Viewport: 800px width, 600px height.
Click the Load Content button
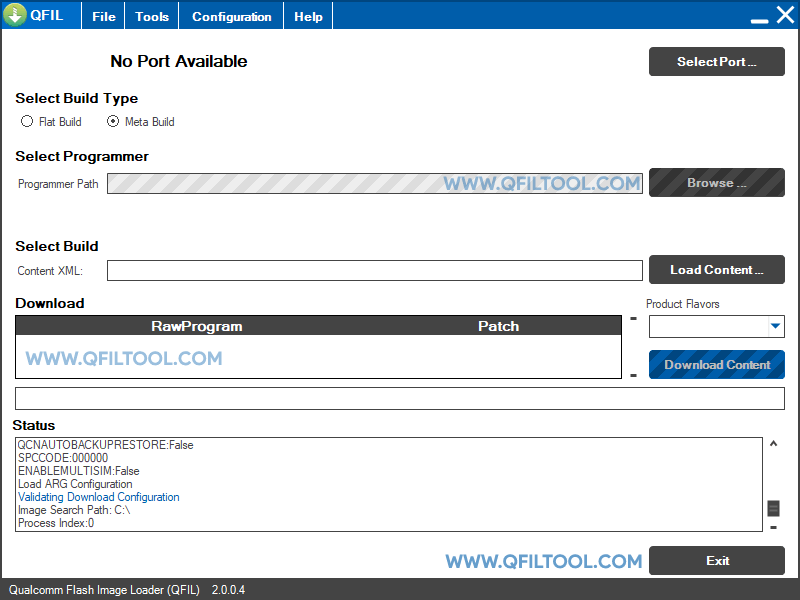tap(716, 270)
